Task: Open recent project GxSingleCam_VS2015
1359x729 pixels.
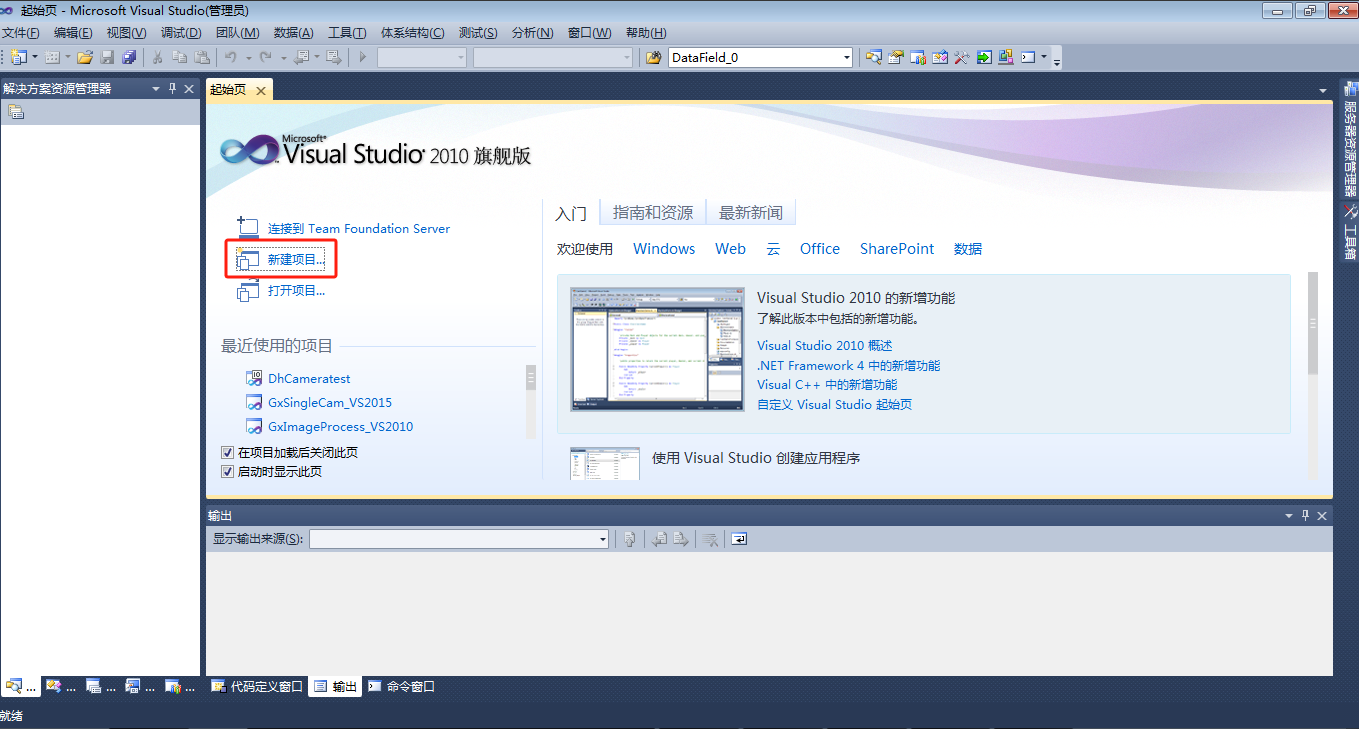Action: (x=330, y=403)
